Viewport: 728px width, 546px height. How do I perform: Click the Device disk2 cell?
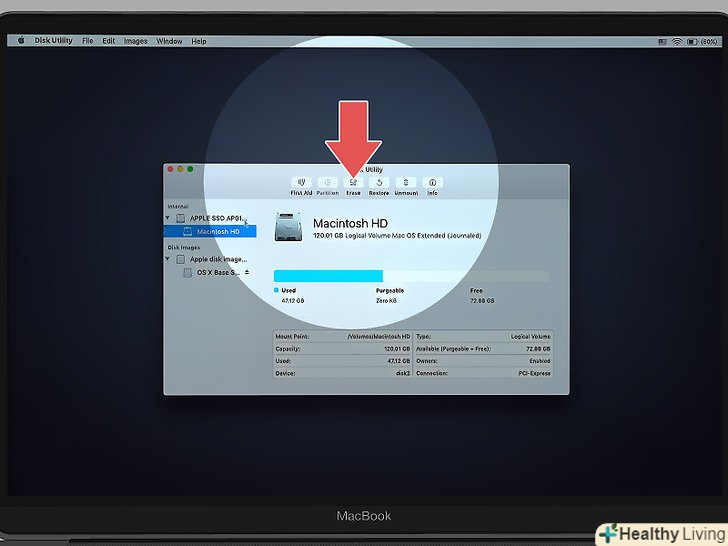coord(343,373)
